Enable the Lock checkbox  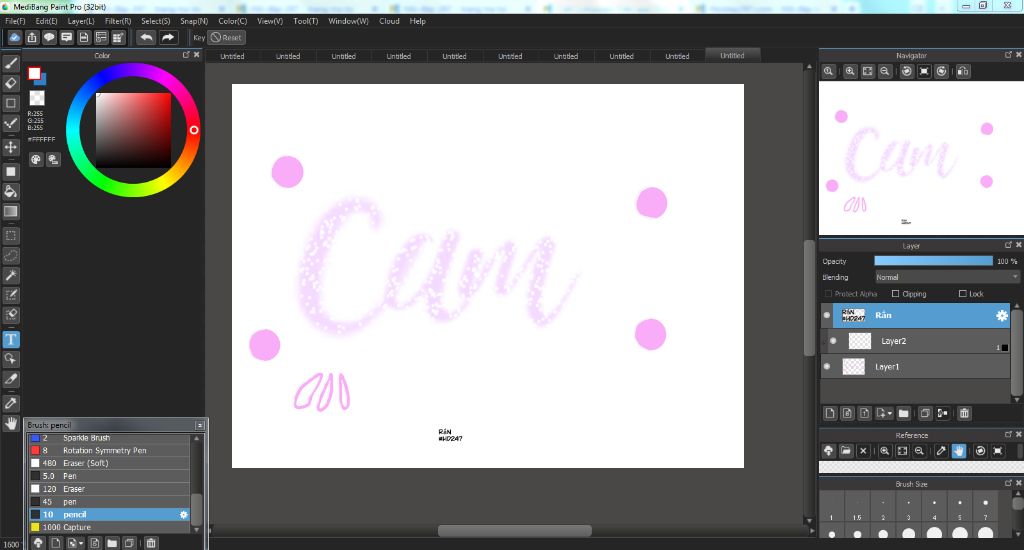pos(962,294)
